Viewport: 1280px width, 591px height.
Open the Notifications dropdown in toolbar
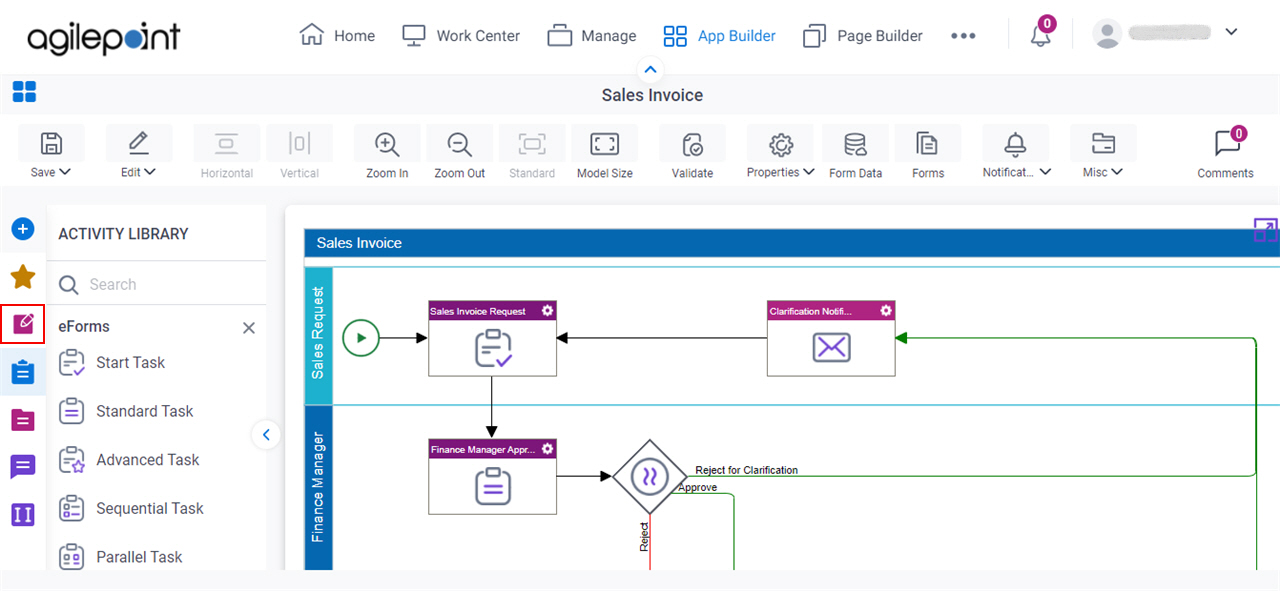(x=1016, y=172)
